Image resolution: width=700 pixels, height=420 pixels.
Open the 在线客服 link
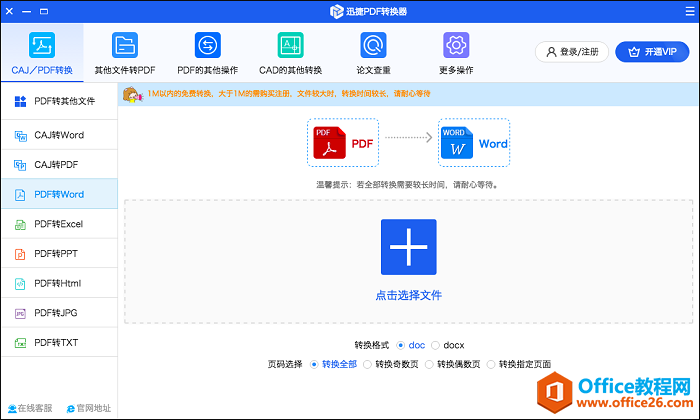point(30,408)
